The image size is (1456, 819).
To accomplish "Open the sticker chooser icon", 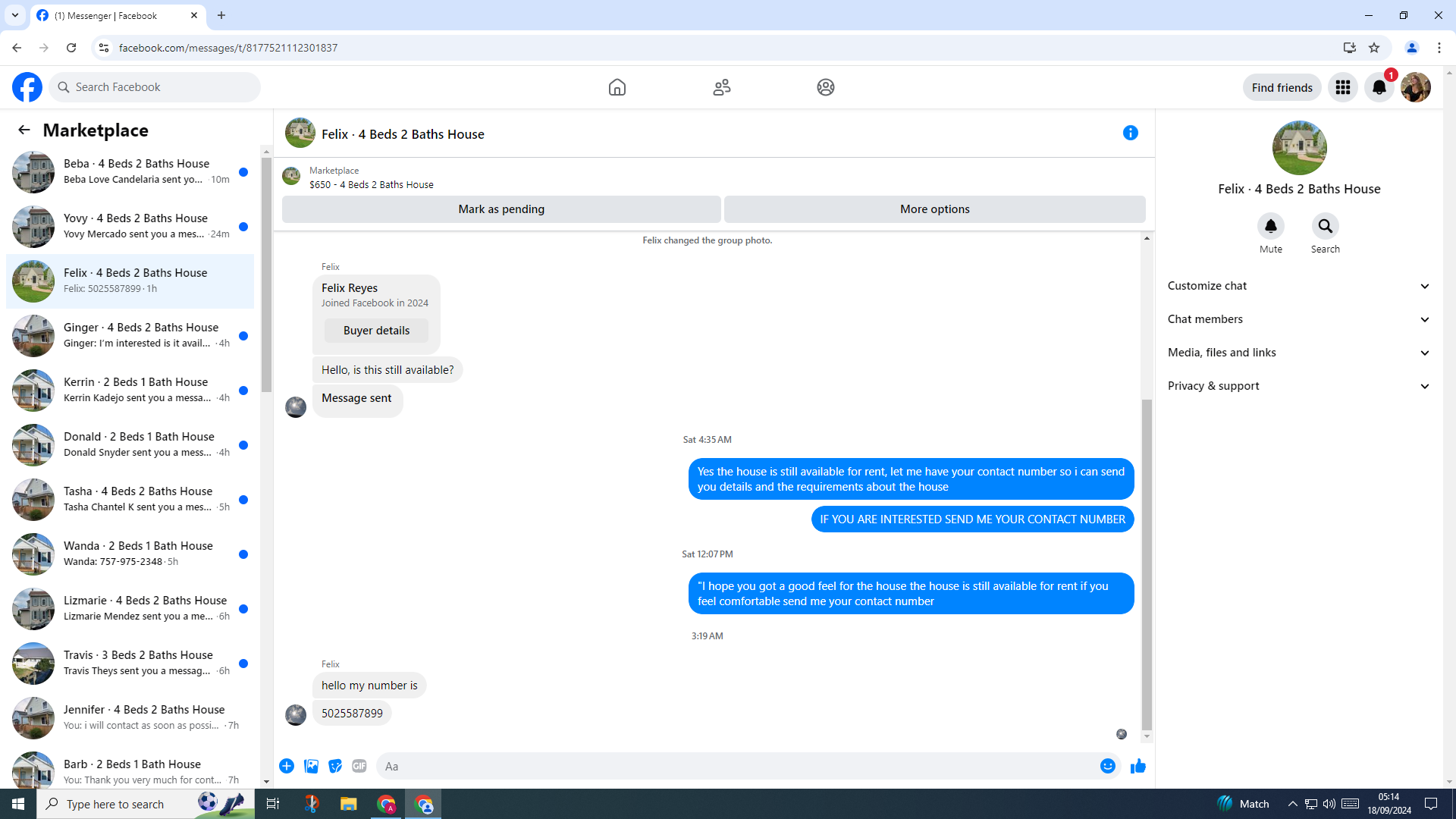I will coord(335,766).
